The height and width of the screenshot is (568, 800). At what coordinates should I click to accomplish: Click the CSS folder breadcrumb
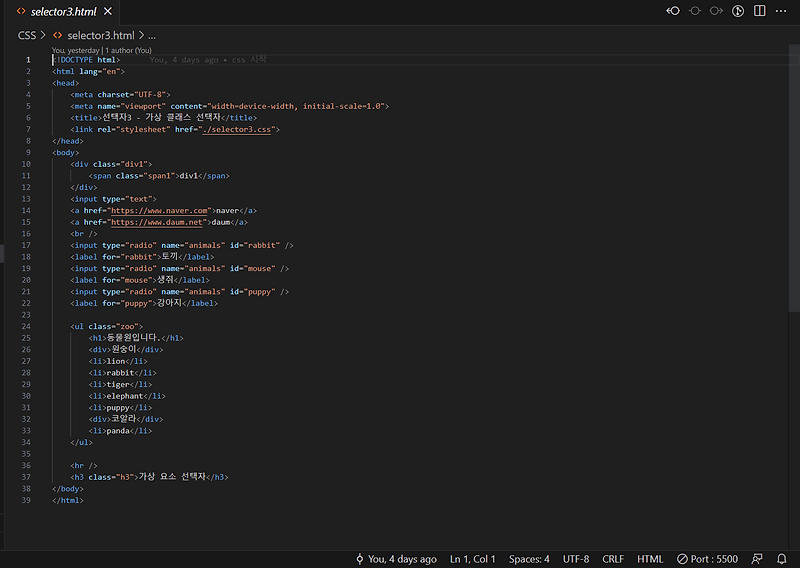pos(27,35)
